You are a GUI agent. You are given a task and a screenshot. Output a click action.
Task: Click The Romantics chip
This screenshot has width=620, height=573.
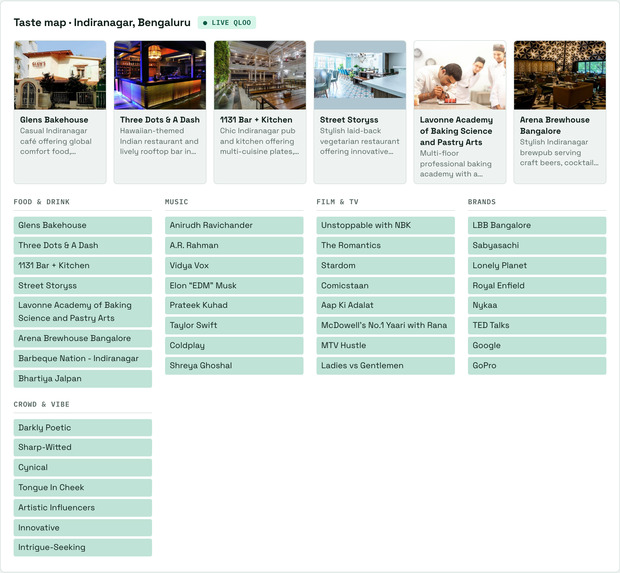[386, 246]
